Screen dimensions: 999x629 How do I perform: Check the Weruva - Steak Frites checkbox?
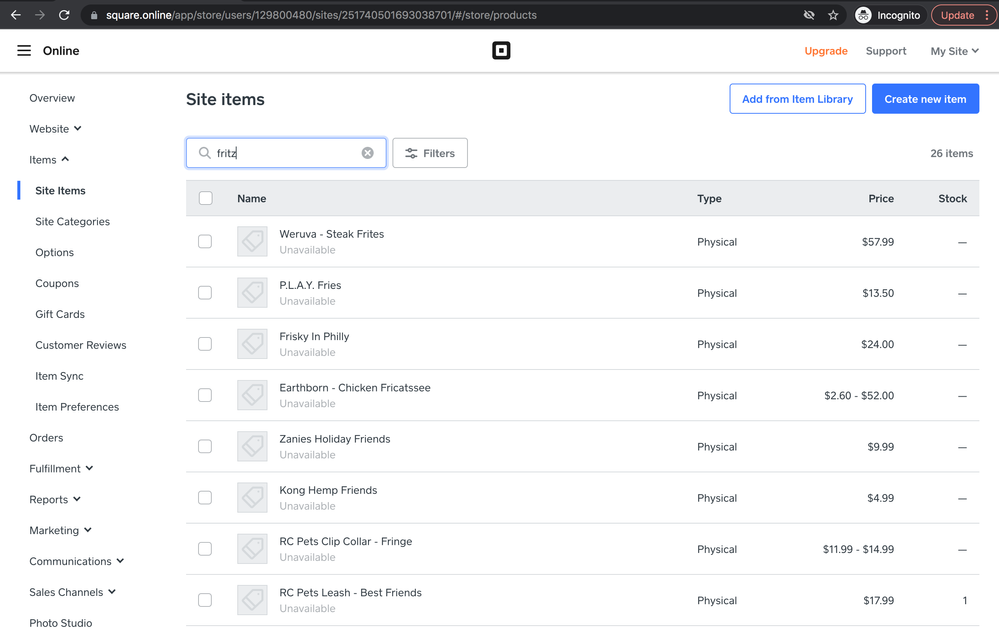pos(205,242)
